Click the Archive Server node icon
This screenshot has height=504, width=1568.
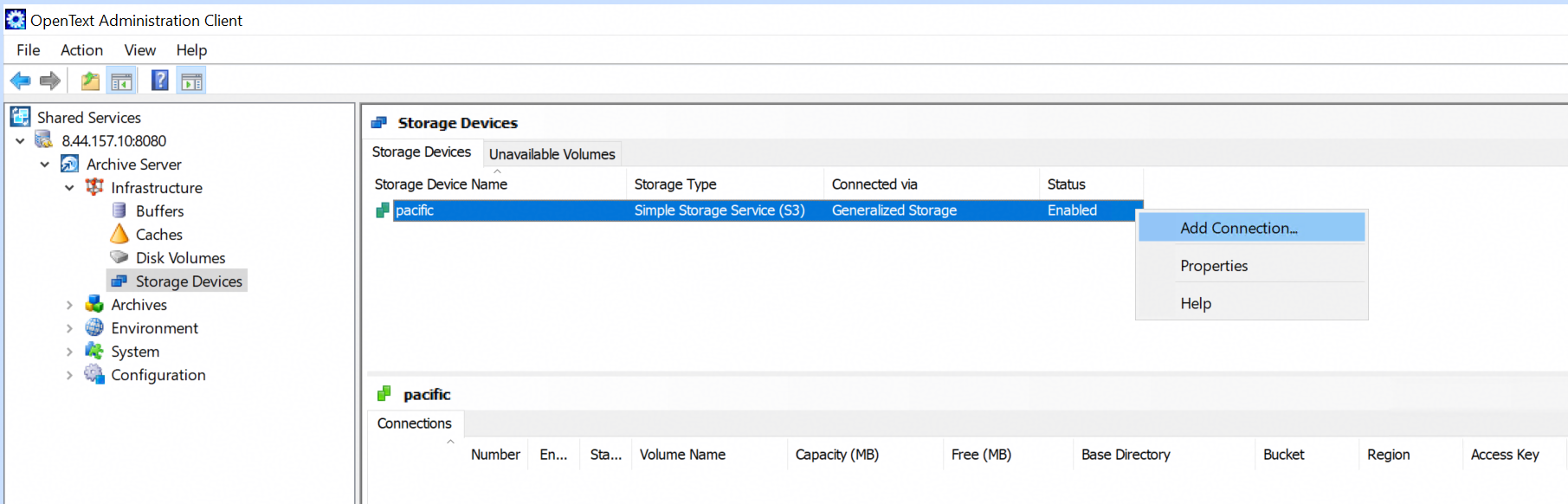click(x=69, y=164)
